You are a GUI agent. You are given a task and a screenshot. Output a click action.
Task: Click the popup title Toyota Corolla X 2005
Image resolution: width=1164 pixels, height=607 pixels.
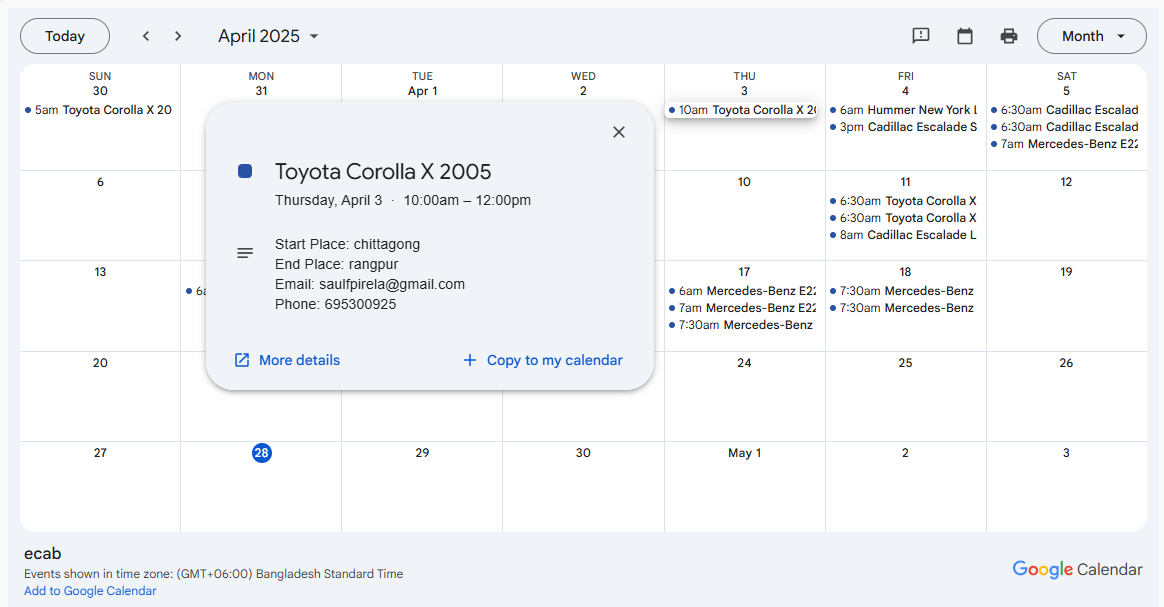click(x=383, y=171)
